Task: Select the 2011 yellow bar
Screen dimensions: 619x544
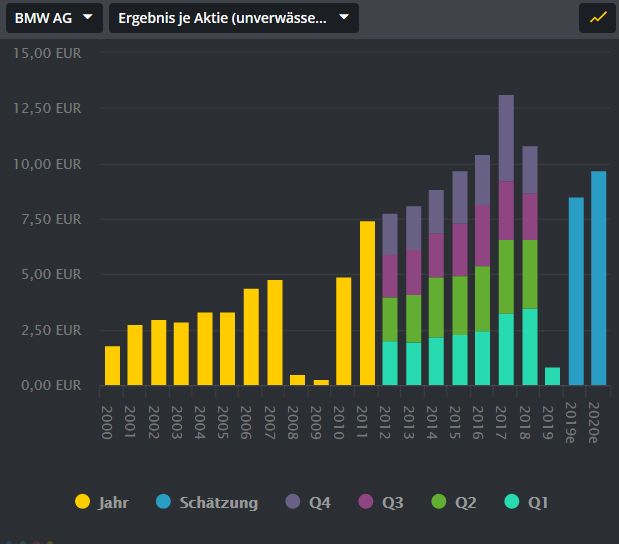Action: point(367,303)
